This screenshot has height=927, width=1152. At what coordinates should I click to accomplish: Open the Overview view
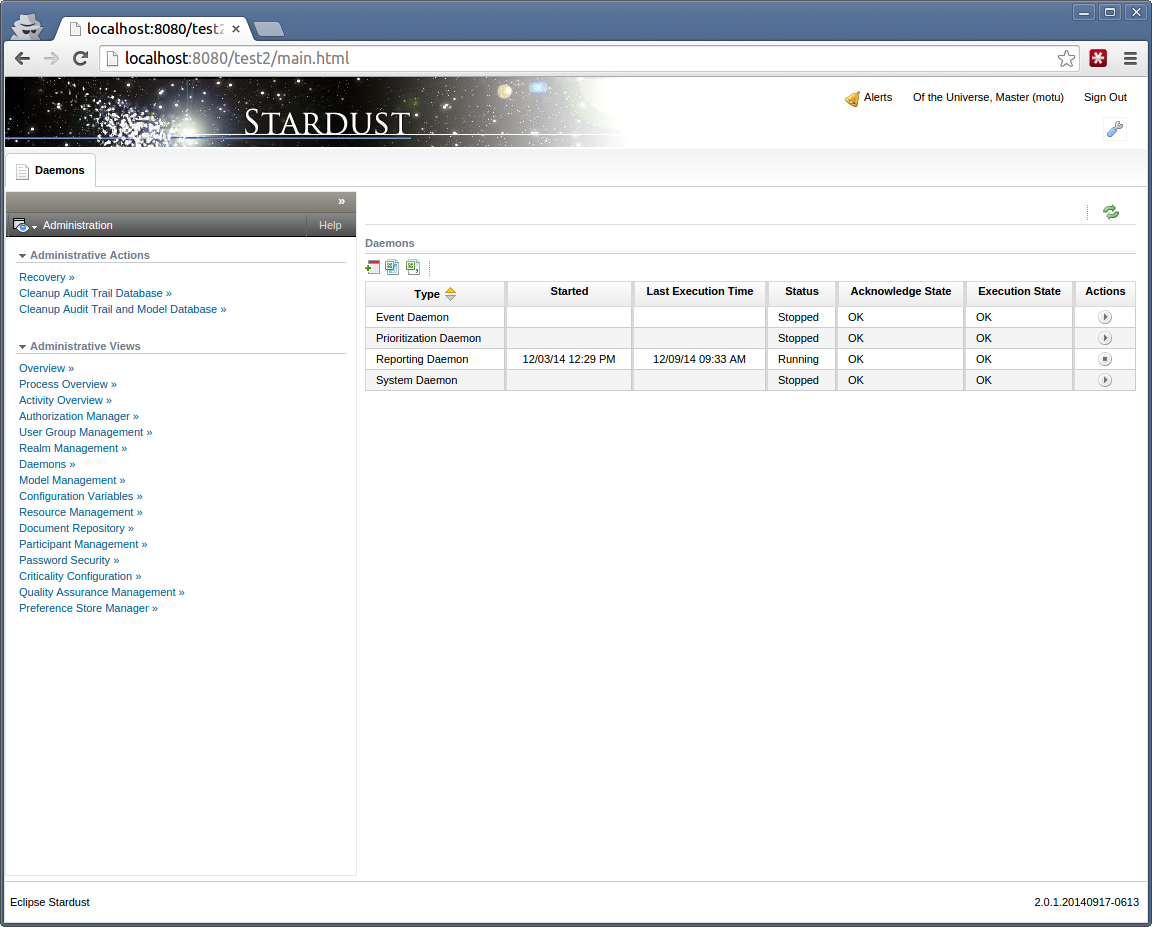click(46, 369)
